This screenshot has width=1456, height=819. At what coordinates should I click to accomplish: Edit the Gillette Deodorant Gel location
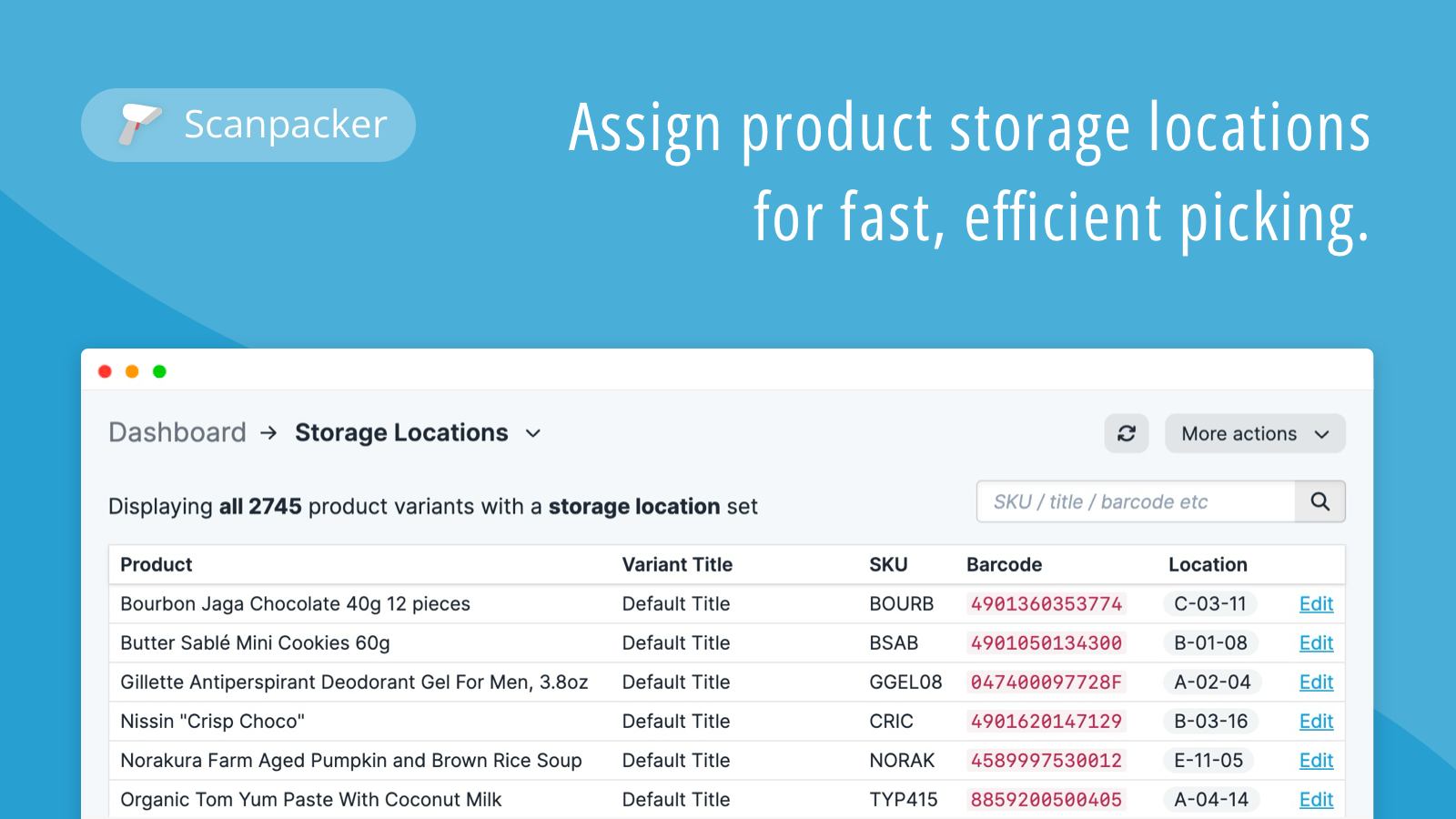tap(1316, 682)
